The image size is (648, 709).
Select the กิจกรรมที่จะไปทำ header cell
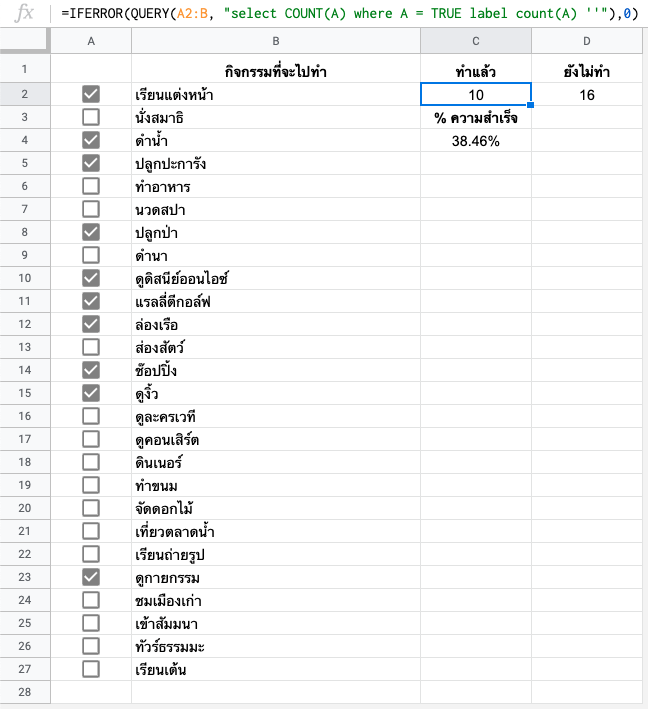pyautogui.click(x=276, y=69)
